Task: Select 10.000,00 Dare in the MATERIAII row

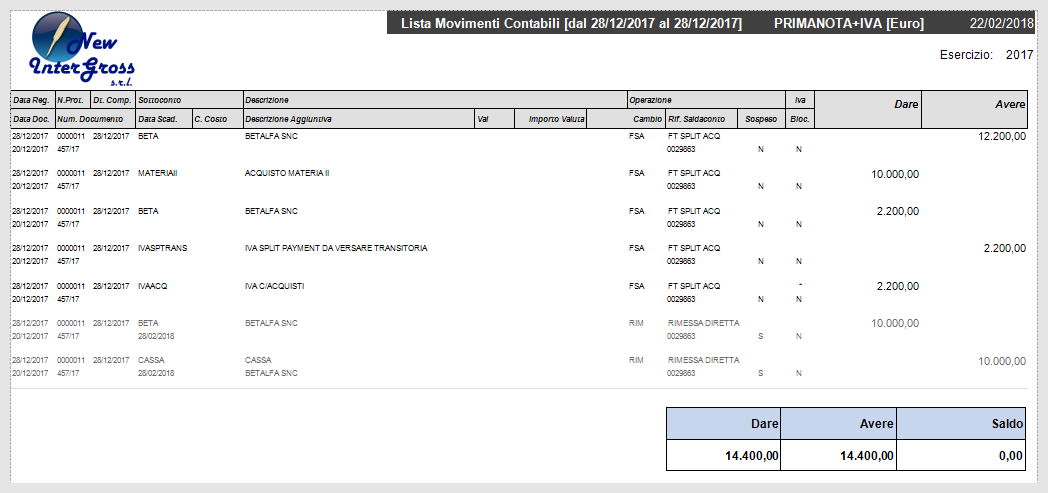Action: [x=895, y=174]
